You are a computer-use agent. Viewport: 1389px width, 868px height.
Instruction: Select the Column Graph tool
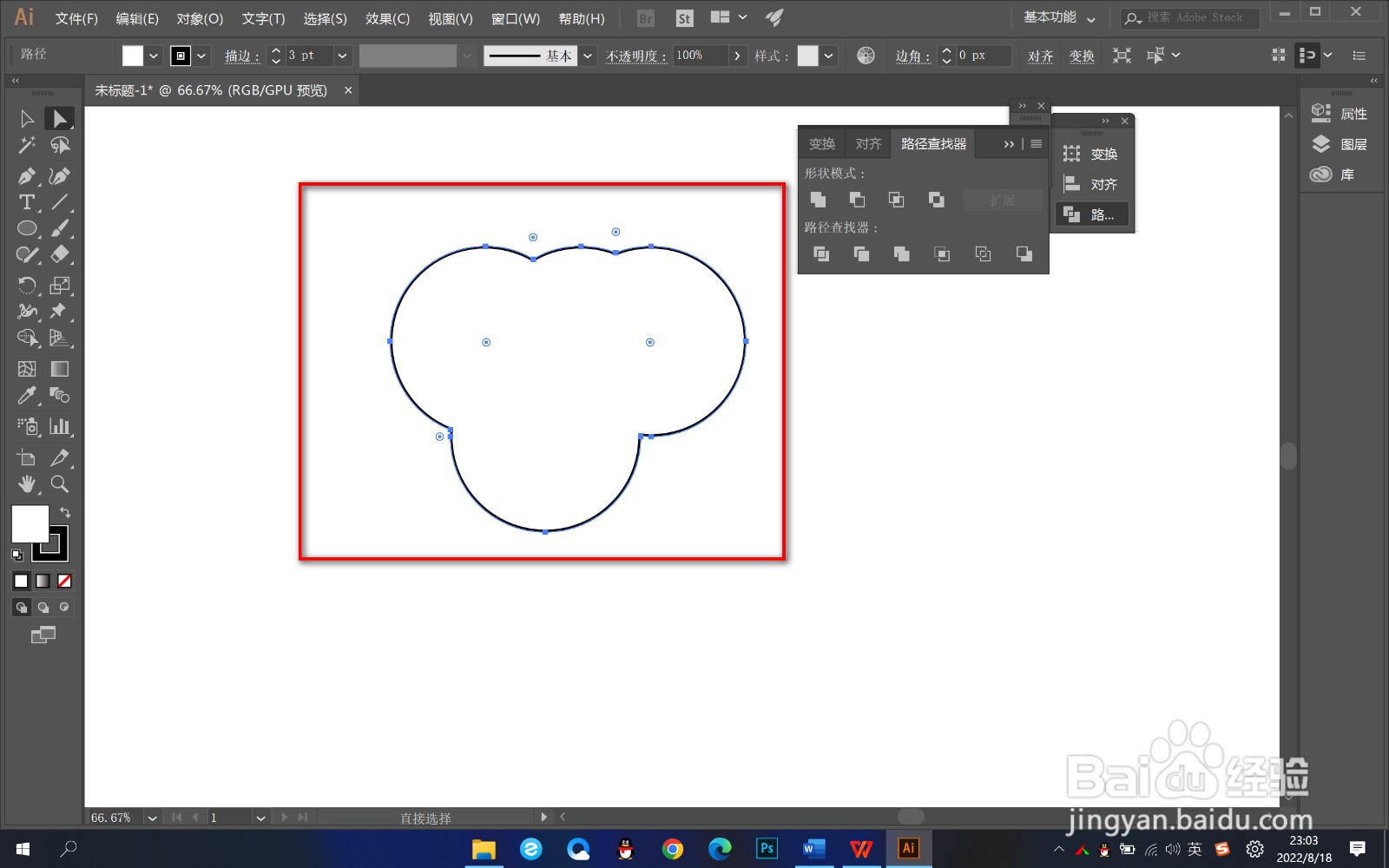point(59,426)
